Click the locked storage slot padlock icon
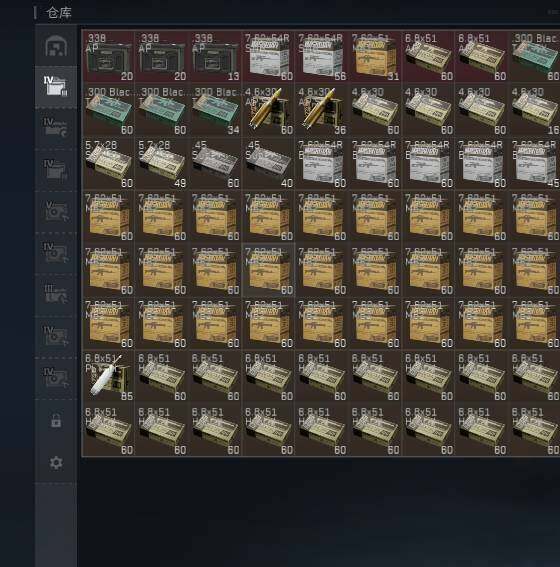Image resolution: width=560 pixels, height=567 pixels. tap(56, 420)
